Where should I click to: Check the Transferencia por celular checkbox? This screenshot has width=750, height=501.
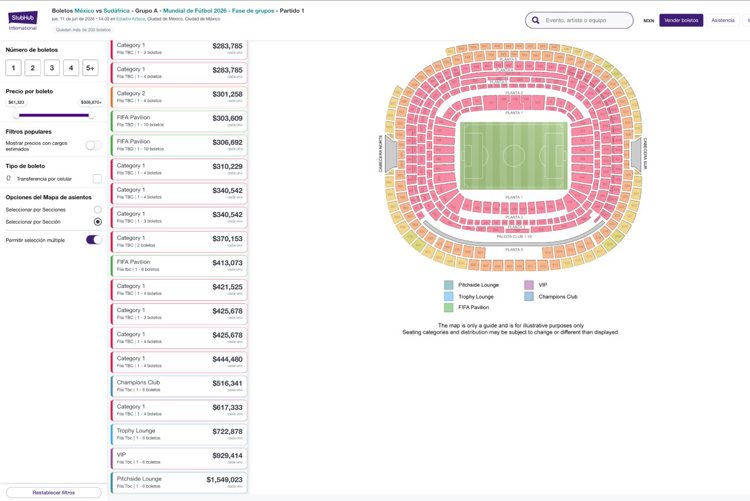(x=97, y=178)
